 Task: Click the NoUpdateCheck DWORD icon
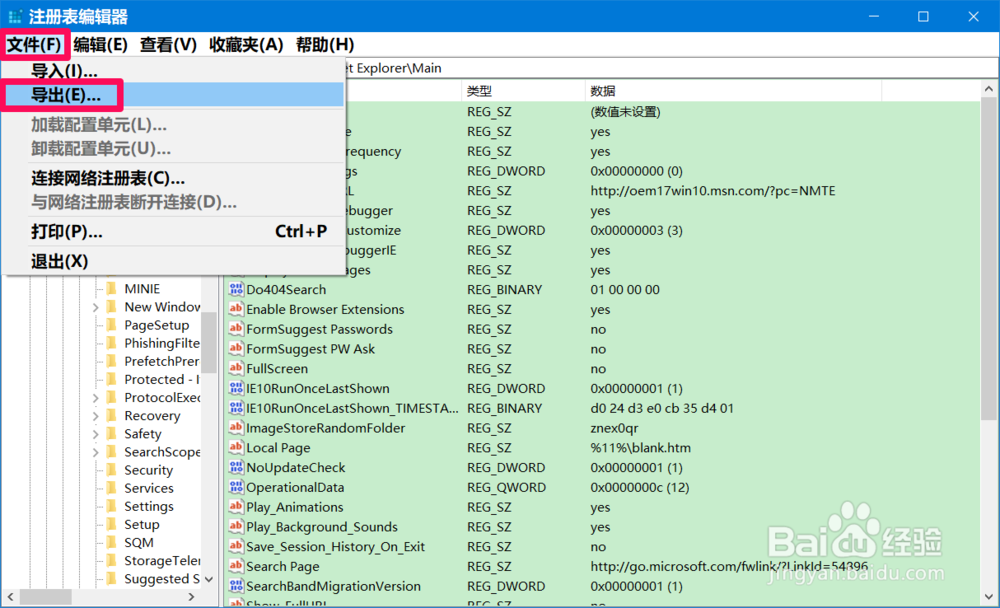pos(236,467)
